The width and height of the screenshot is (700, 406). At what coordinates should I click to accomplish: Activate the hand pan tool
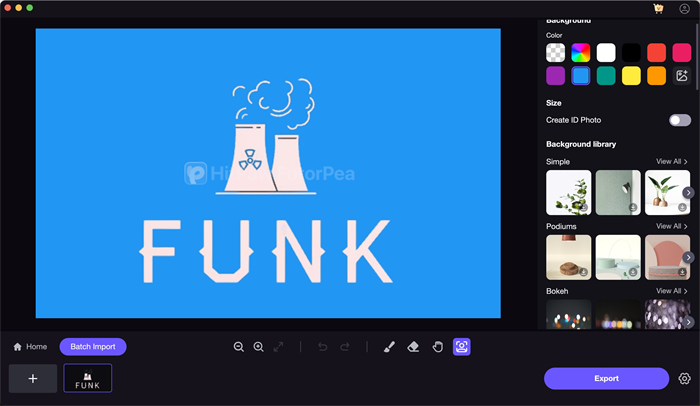(x=437, y=347)
